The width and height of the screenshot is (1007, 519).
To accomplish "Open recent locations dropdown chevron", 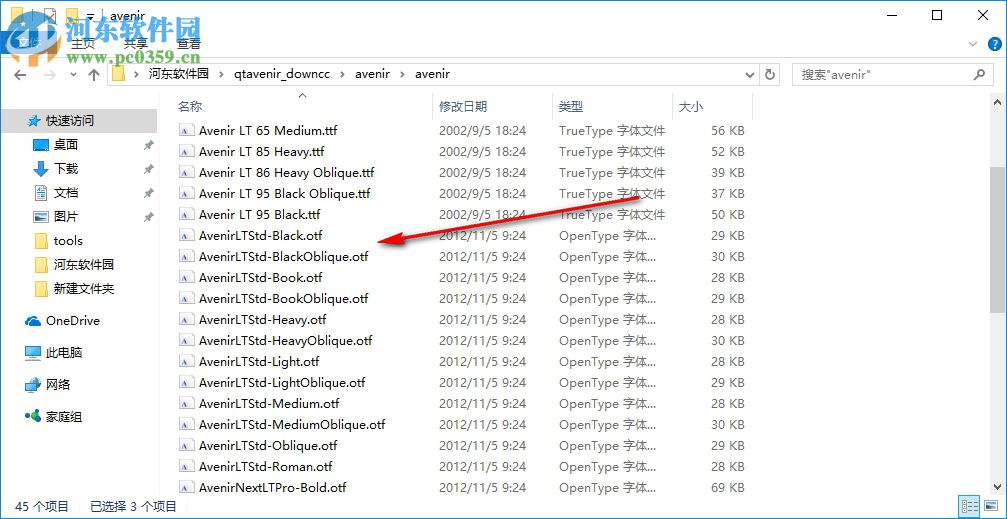I will pyautogui.click(x=73, y=75).
